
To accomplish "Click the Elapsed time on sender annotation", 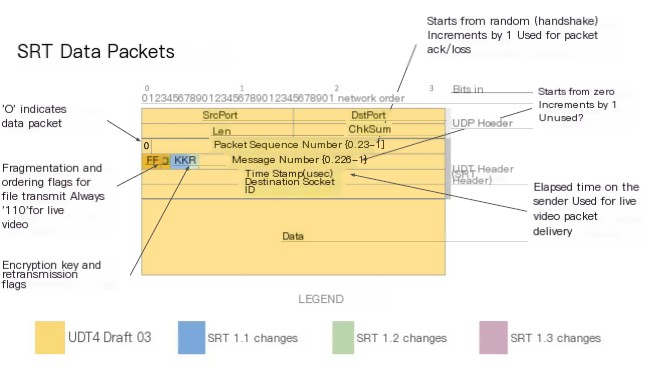I will [x=585, y=209].
